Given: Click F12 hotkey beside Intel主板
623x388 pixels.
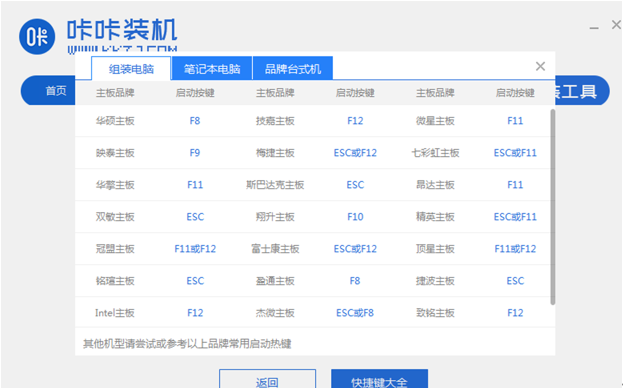Looking at the screenshot, I should 195,313.
